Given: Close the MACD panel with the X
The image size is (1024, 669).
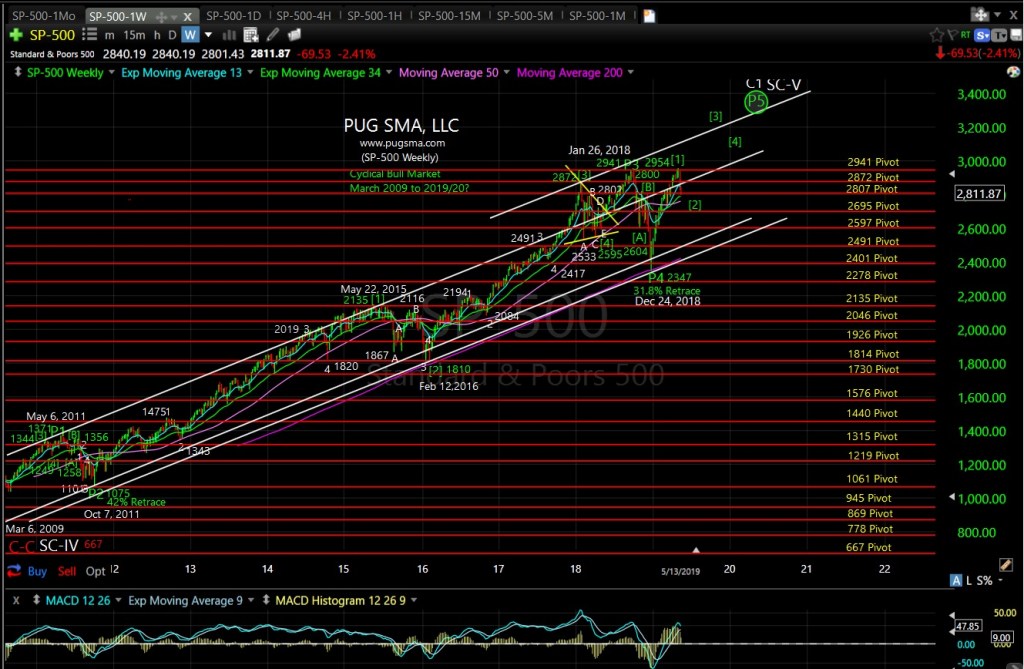Looking at the screenshot, I should (16, 600).
